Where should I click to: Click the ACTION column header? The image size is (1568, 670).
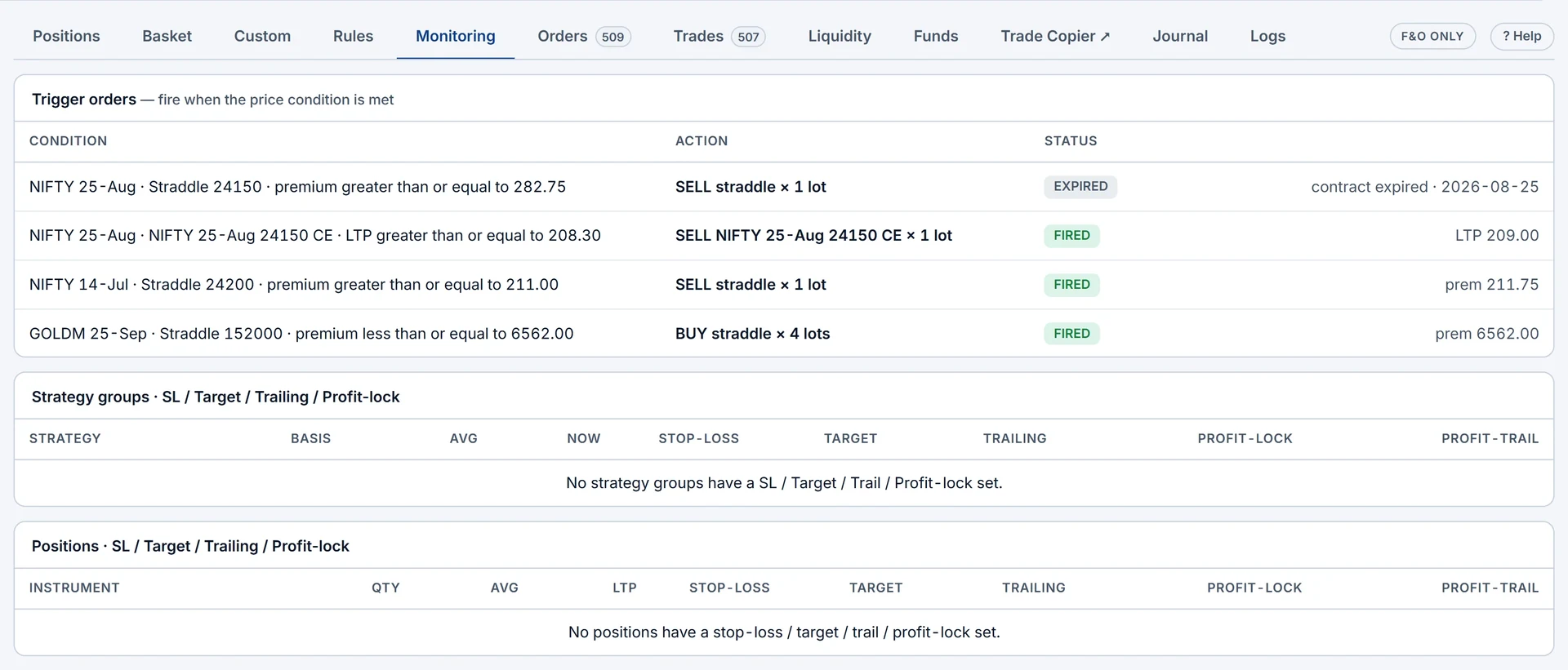[x=702, y=141]
